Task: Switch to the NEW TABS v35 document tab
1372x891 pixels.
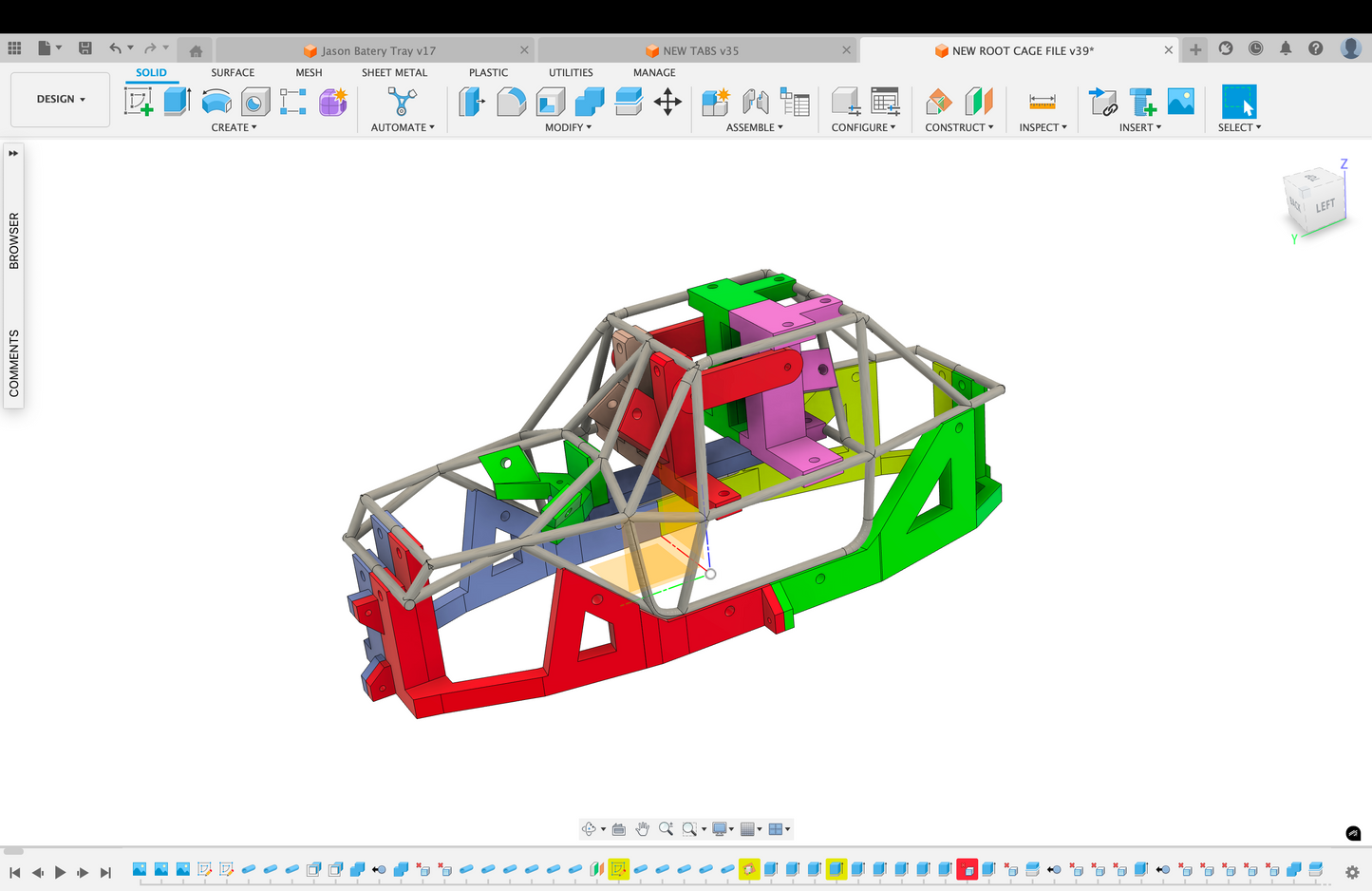Action: click(700, 50)
